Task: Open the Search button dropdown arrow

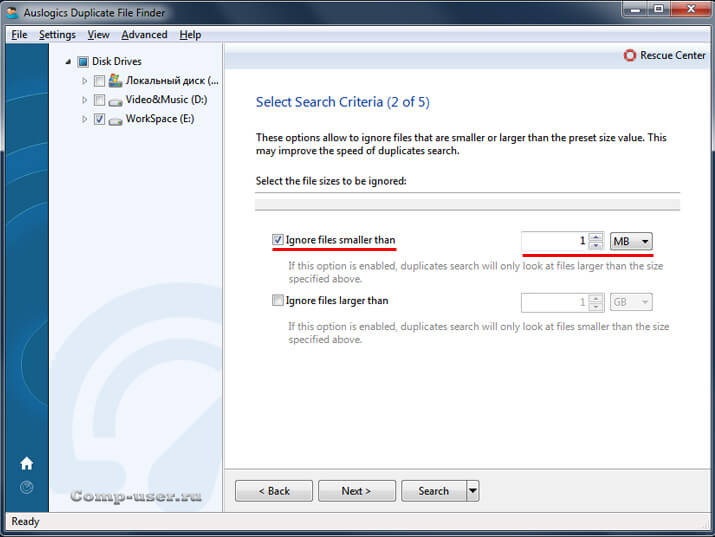Action: click(x=472, y=491)
